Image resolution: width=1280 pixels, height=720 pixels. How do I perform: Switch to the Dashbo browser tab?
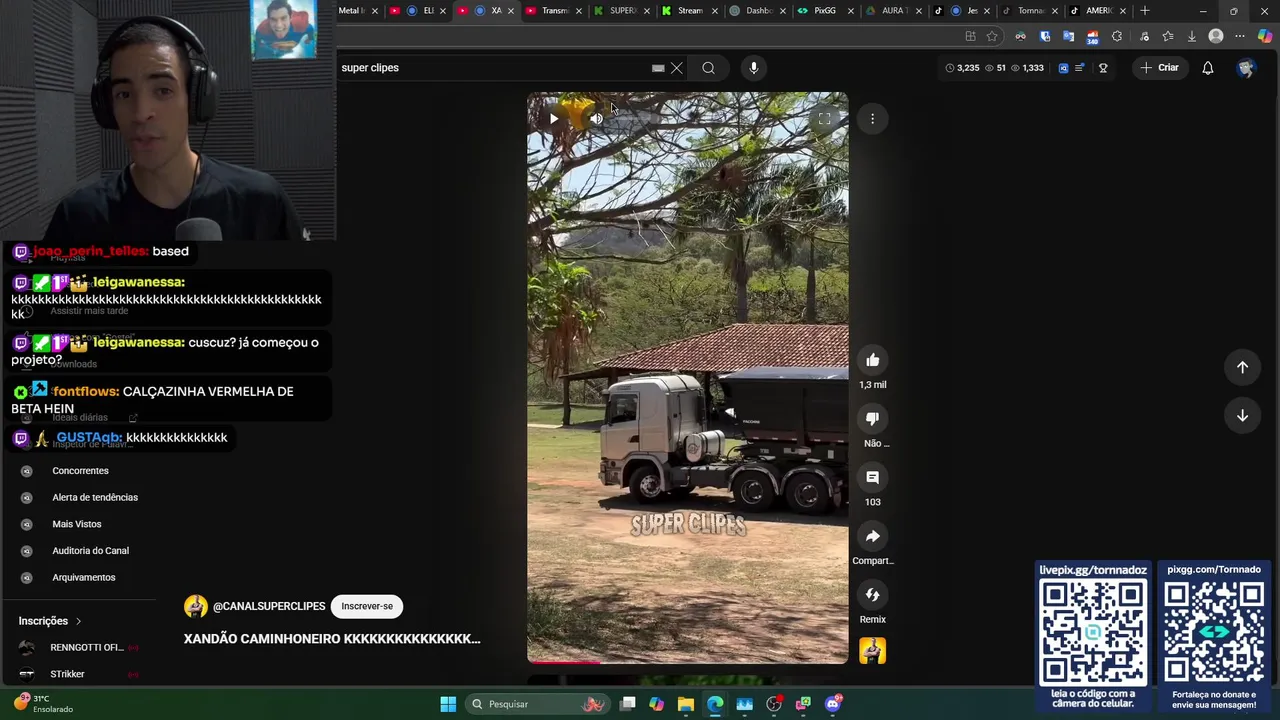758,11
